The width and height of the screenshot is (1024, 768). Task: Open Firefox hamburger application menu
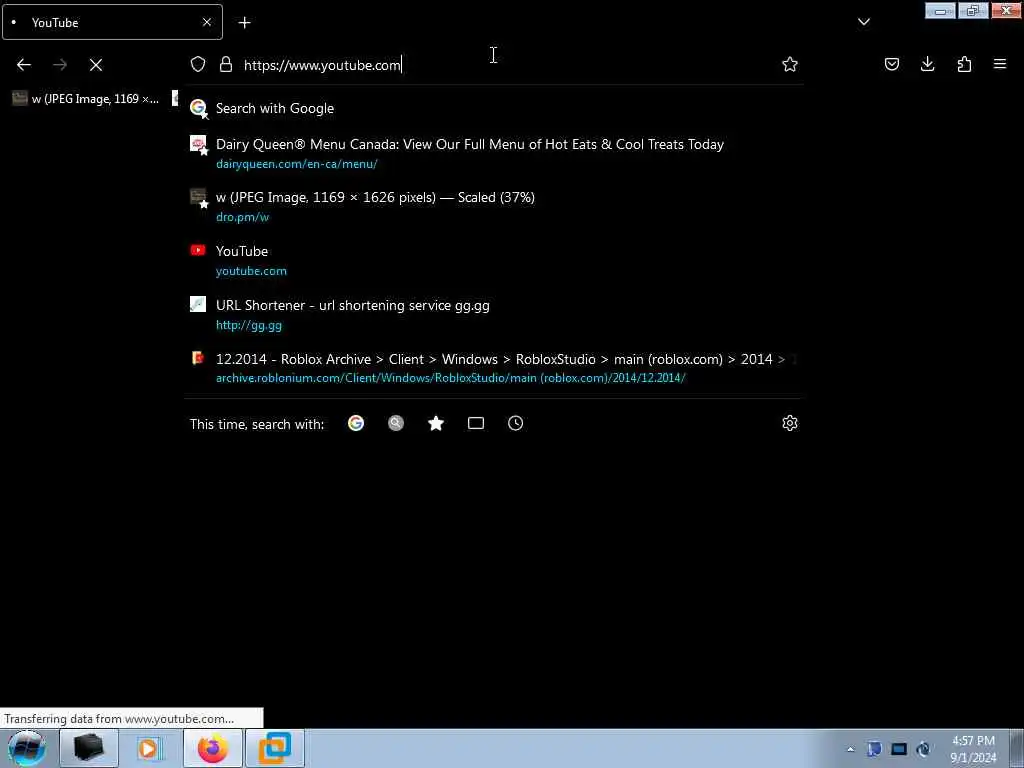tap(1000, 64)
